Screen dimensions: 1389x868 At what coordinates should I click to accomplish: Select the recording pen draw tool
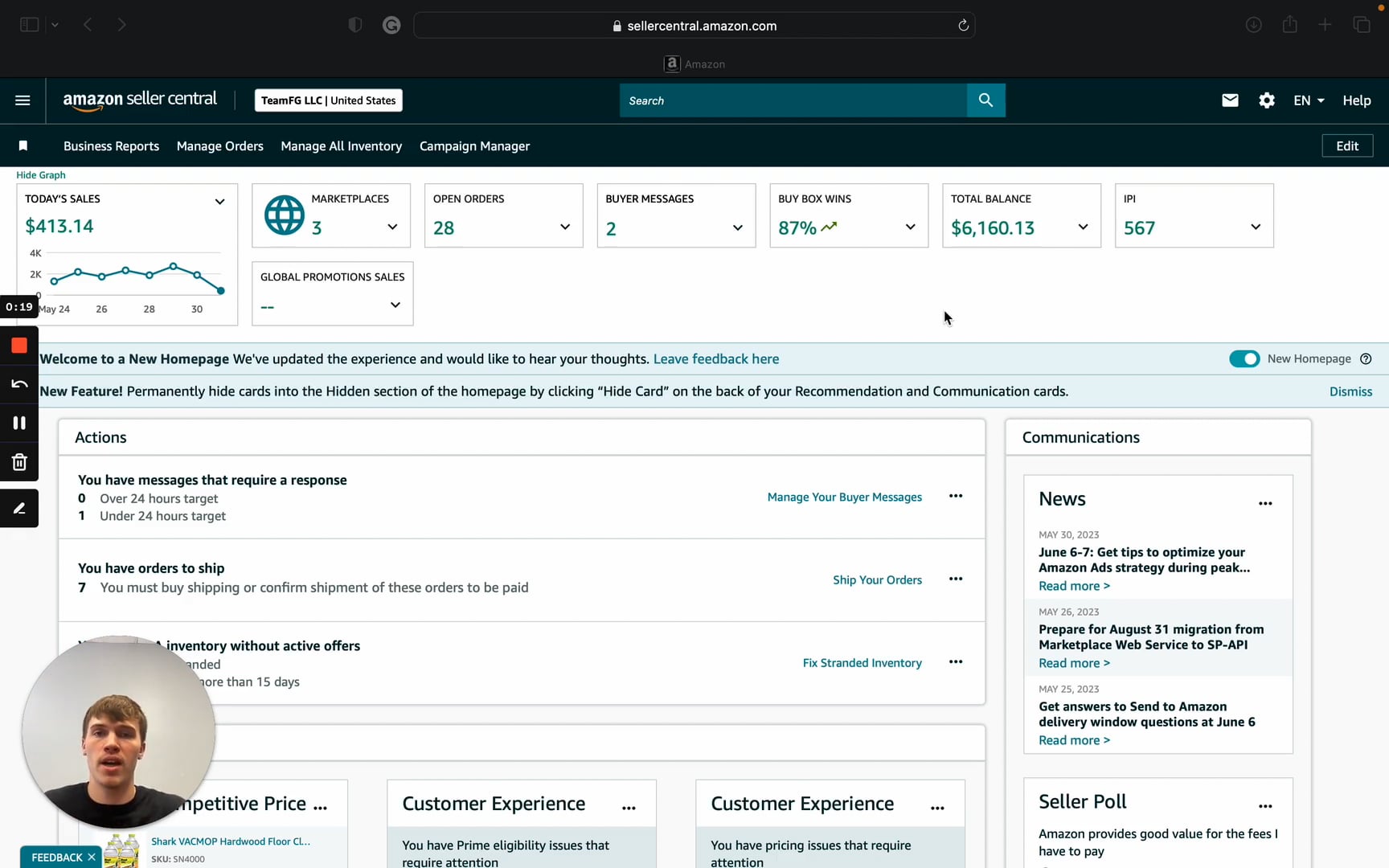(x=19, y=508)
